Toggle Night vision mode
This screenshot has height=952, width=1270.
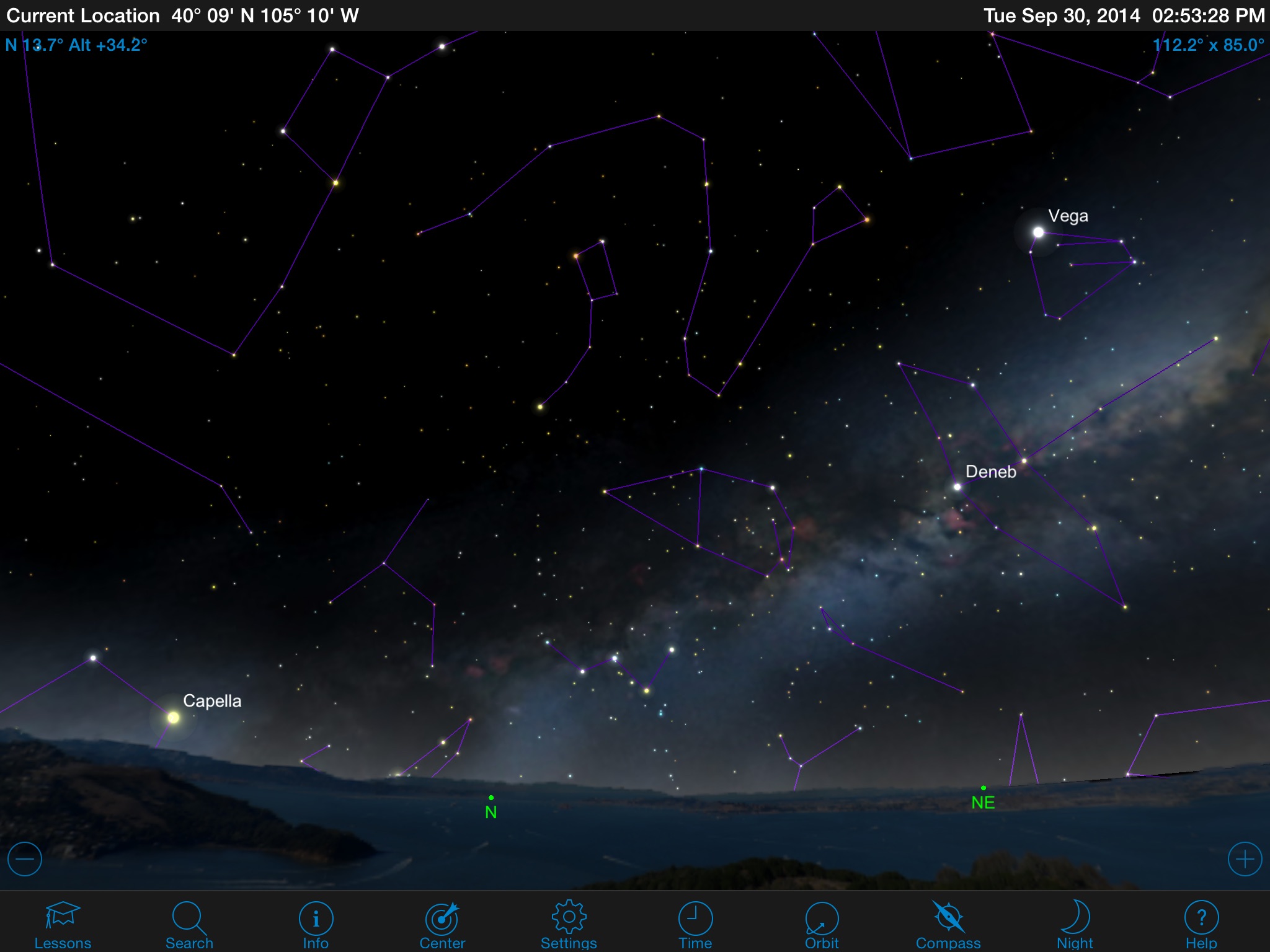click(x=1075, y=917)
